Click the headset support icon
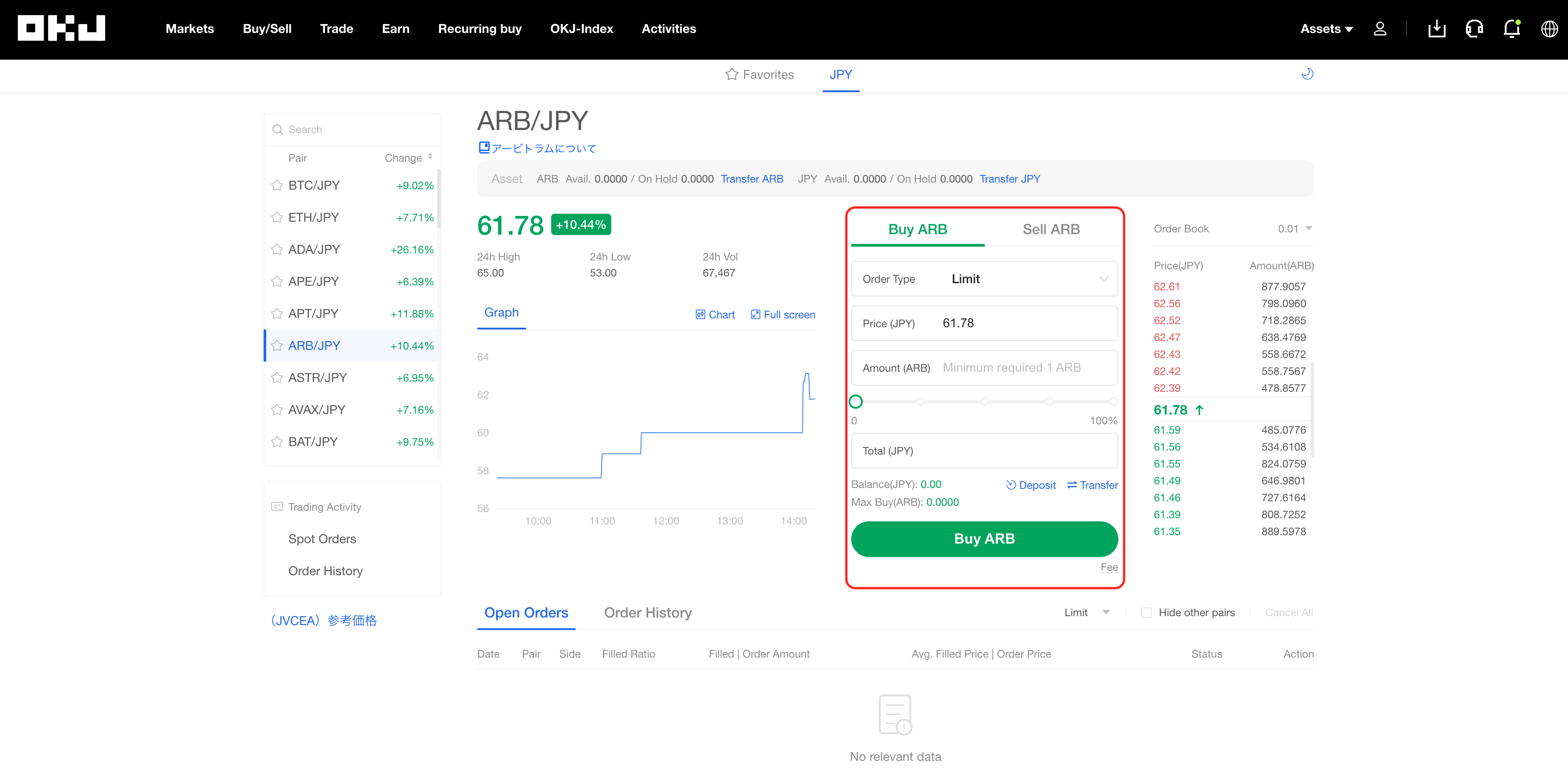Viewport: 1568px width, 772px height. [x=1474, y=28]
